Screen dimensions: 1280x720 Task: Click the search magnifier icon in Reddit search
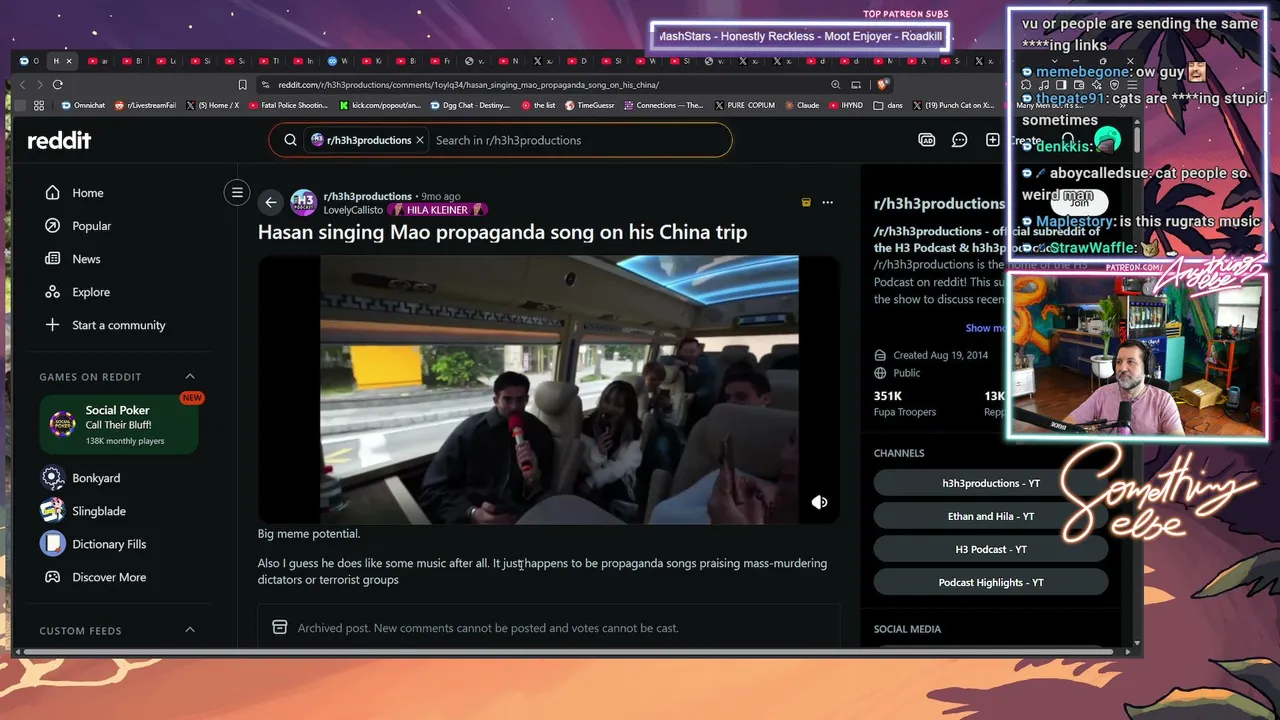(290, 140)
